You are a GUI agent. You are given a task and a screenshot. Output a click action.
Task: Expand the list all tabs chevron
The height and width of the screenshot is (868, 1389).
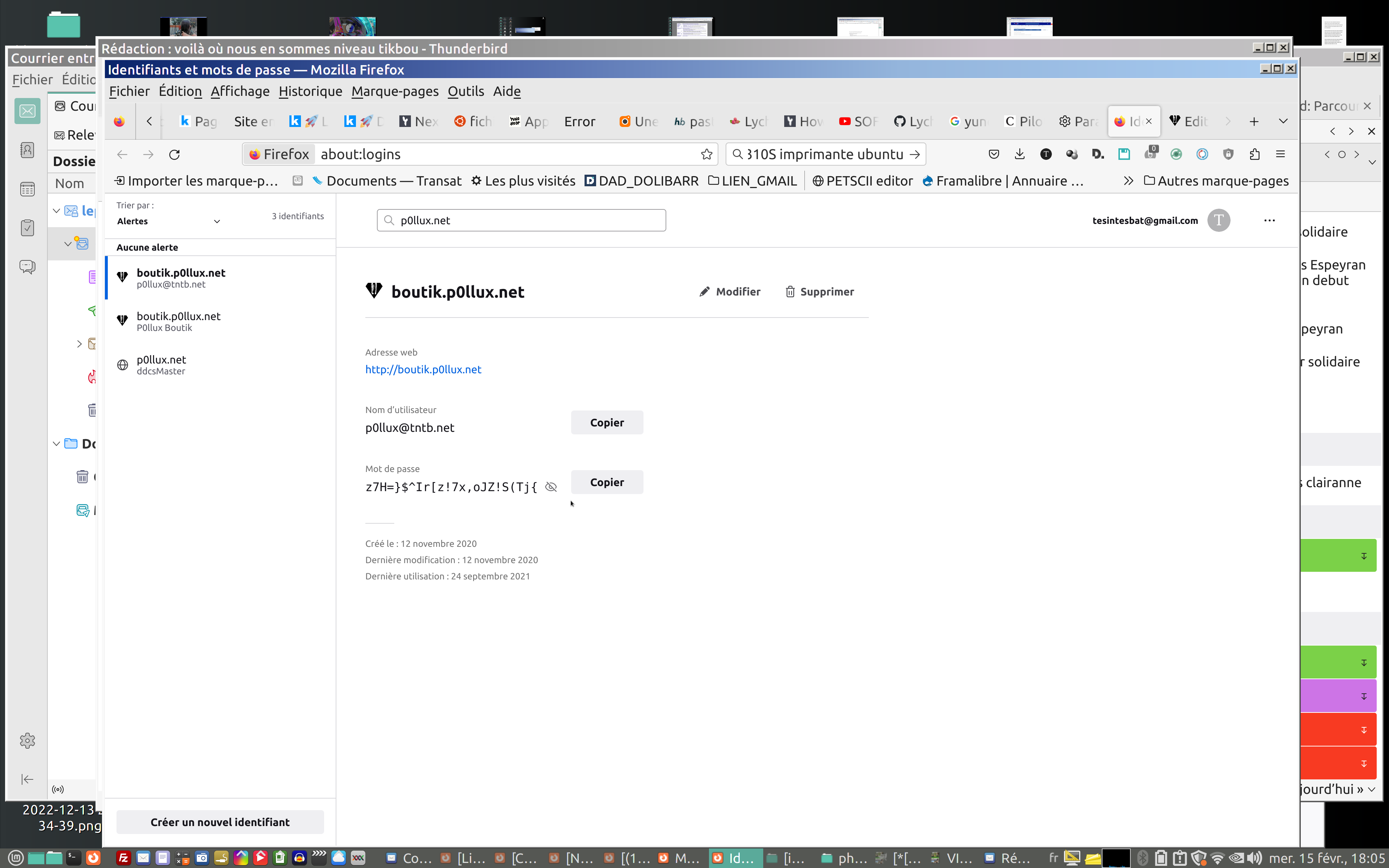(x=1283, y=121)
